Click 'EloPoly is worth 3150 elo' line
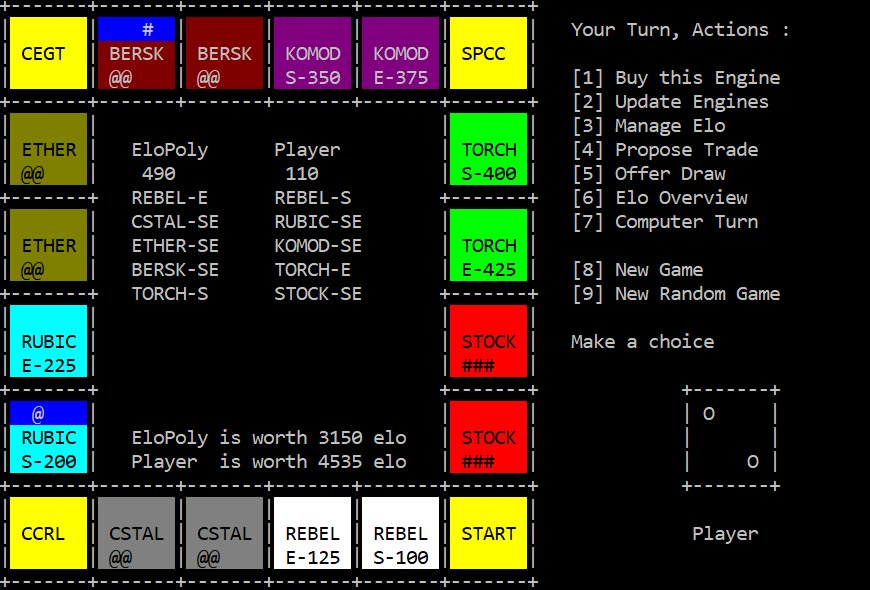The height and width of the screenshot is (590, 870). coord(269,437)
